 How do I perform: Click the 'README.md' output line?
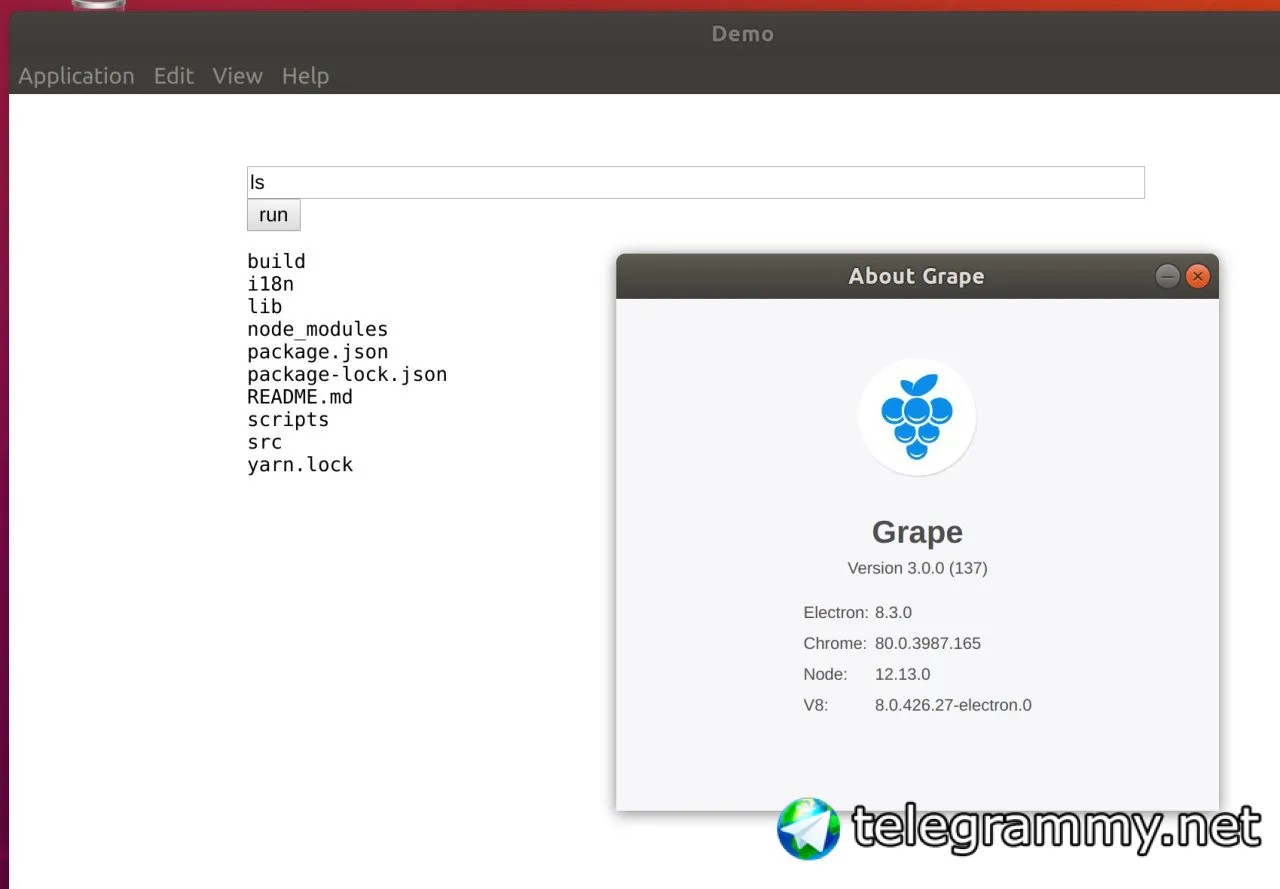tap(300, 397)
